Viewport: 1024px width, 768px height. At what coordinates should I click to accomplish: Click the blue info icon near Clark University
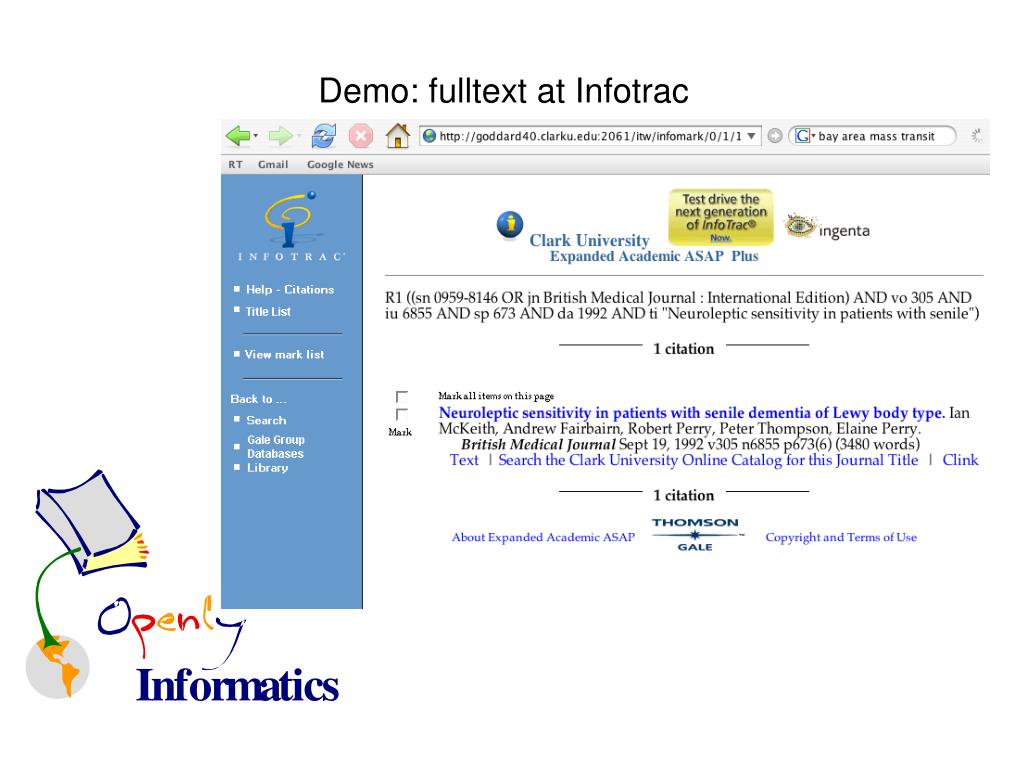tap(510, 225)
